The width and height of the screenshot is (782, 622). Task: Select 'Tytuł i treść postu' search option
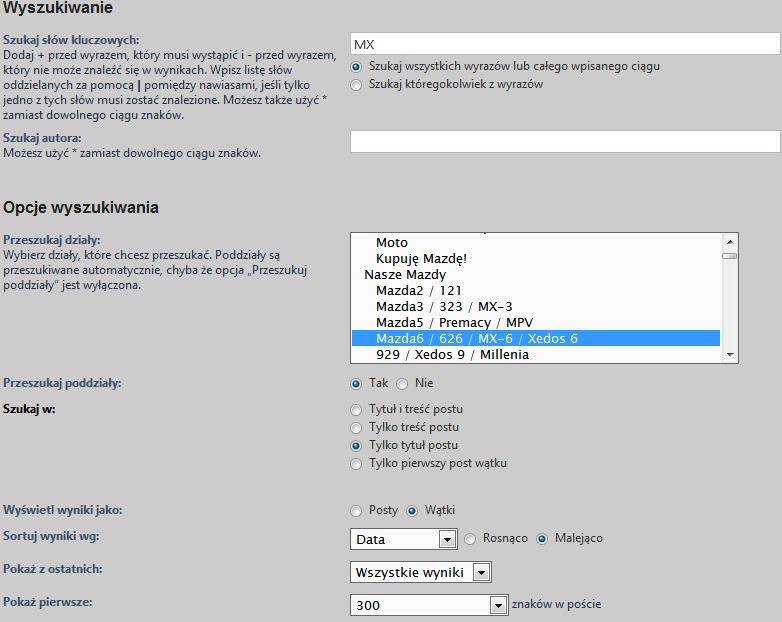(x=356, y=410)
